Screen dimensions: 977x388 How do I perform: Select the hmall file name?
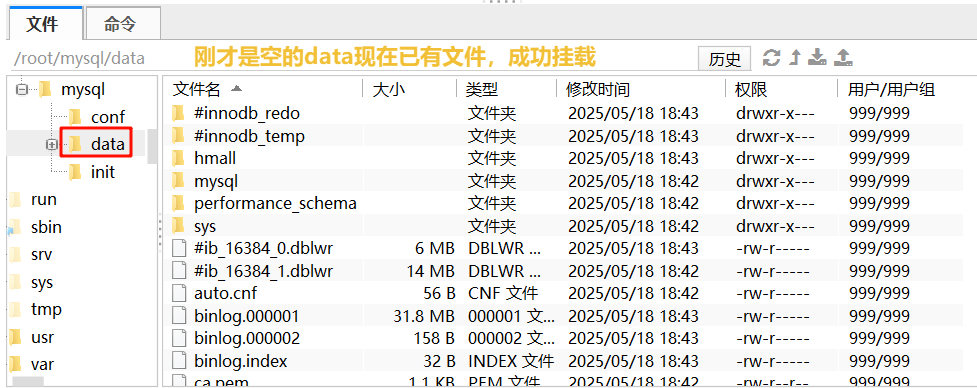click(215, 158)
